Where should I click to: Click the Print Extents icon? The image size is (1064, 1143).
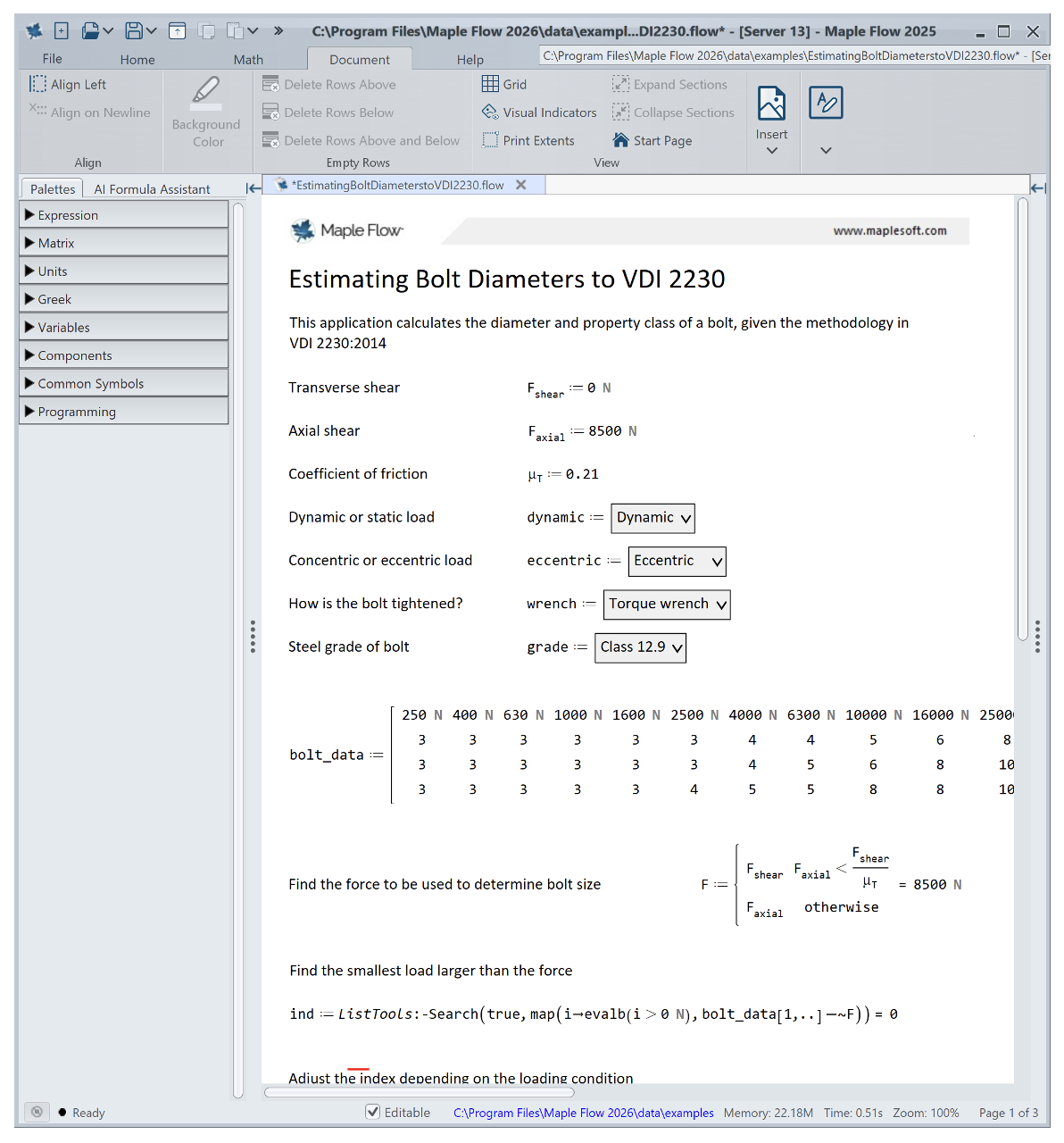point(490,140)
